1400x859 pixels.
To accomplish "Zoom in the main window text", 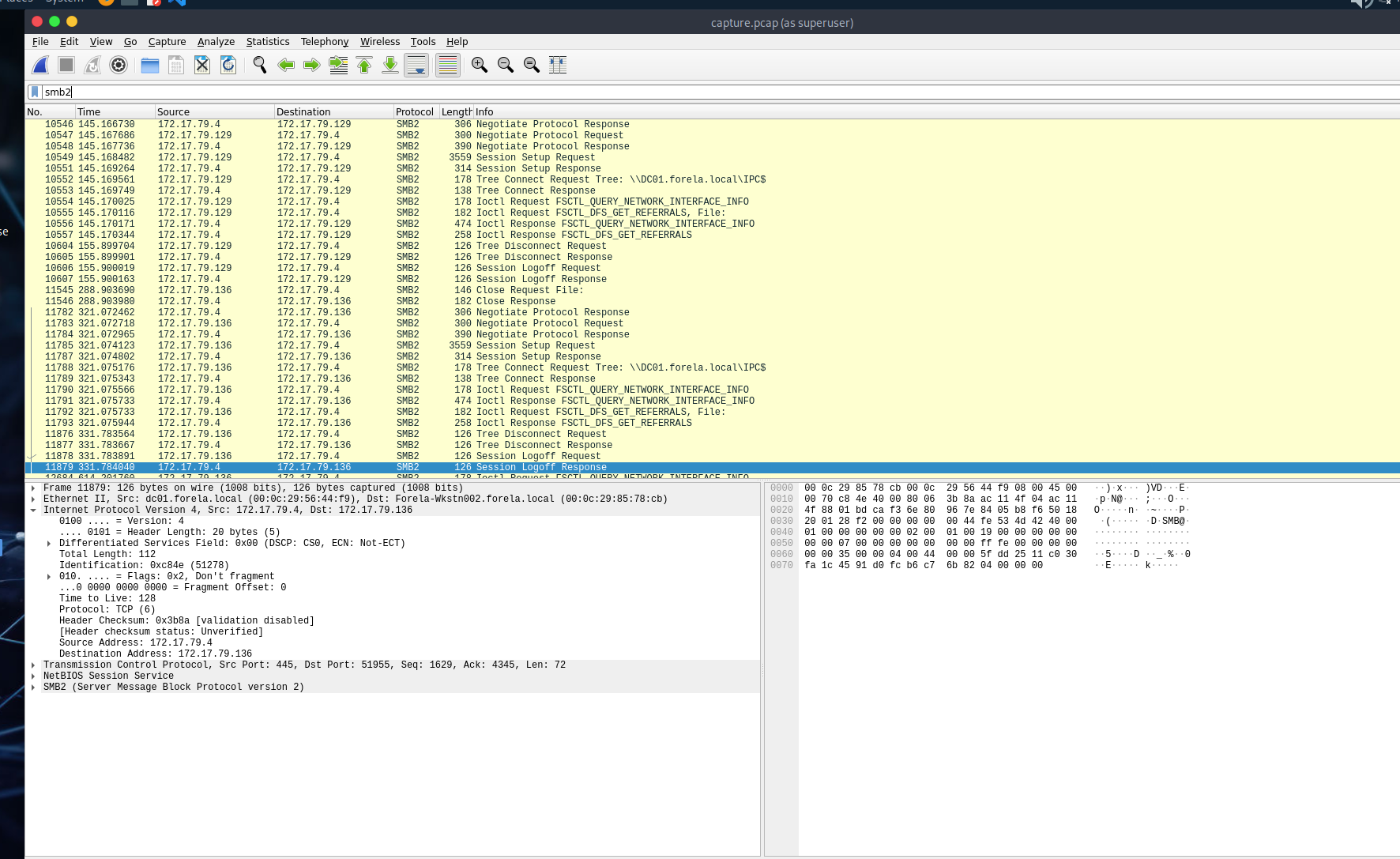I will (480, 65).
